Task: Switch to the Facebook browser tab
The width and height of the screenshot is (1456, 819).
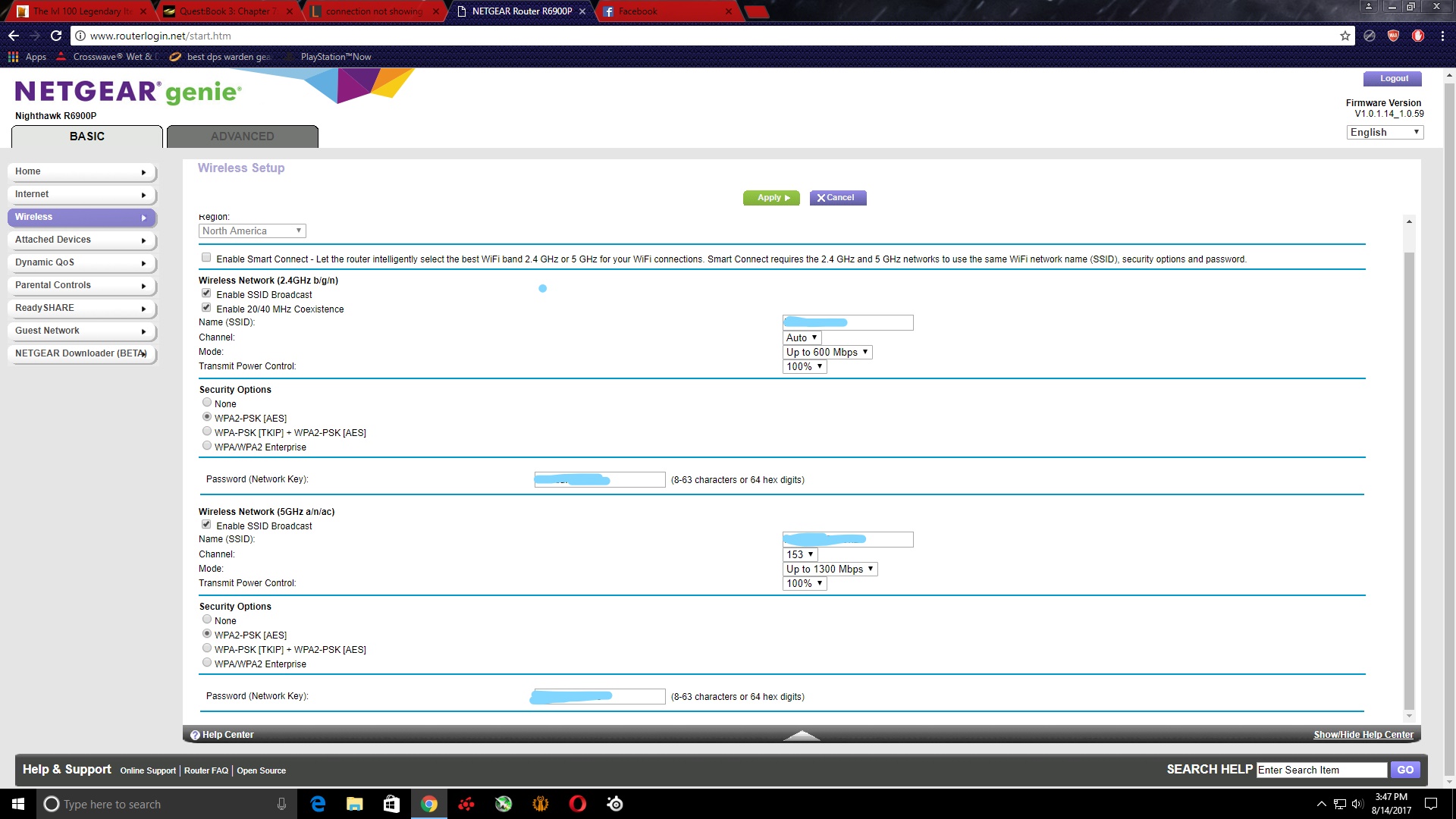Action: (667, 11)
